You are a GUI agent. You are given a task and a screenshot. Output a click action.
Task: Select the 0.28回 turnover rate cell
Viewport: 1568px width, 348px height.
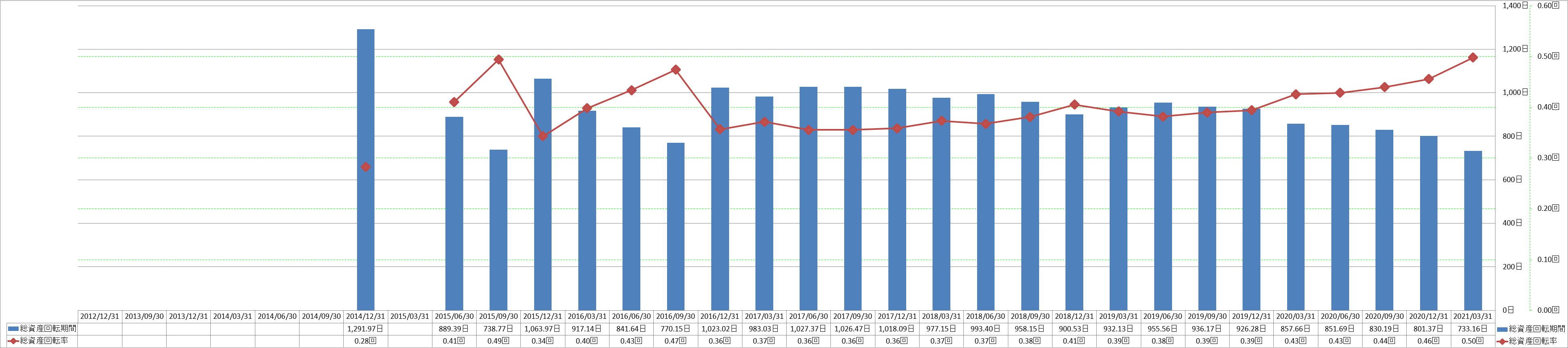pyautogui.click(x=365, y=341)
